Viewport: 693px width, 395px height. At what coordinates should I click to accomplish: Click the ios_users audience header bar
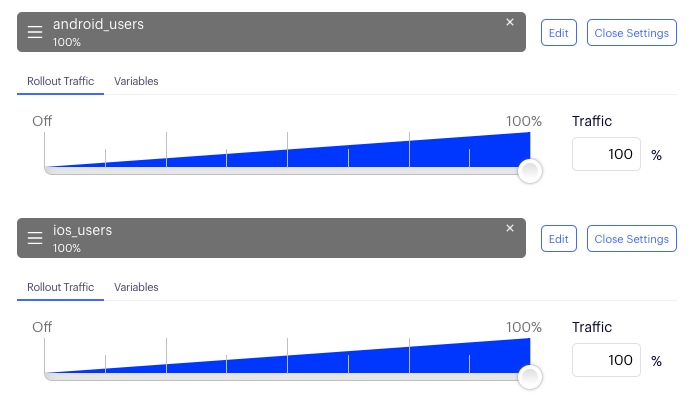pos(271,238)
